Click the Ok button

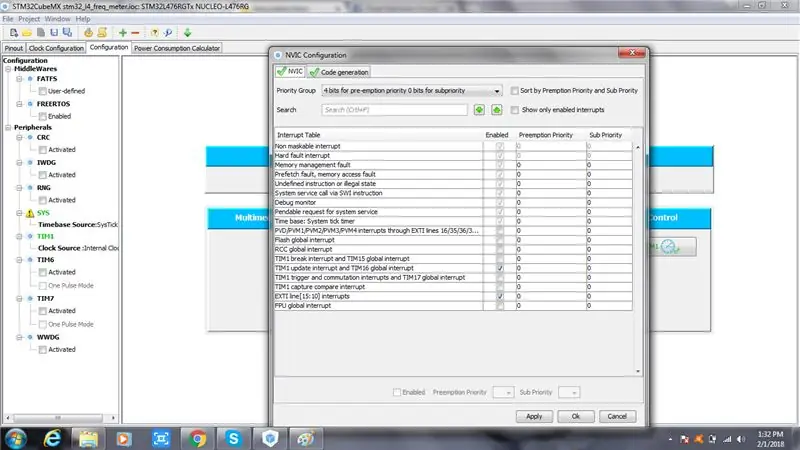point(576,416)
